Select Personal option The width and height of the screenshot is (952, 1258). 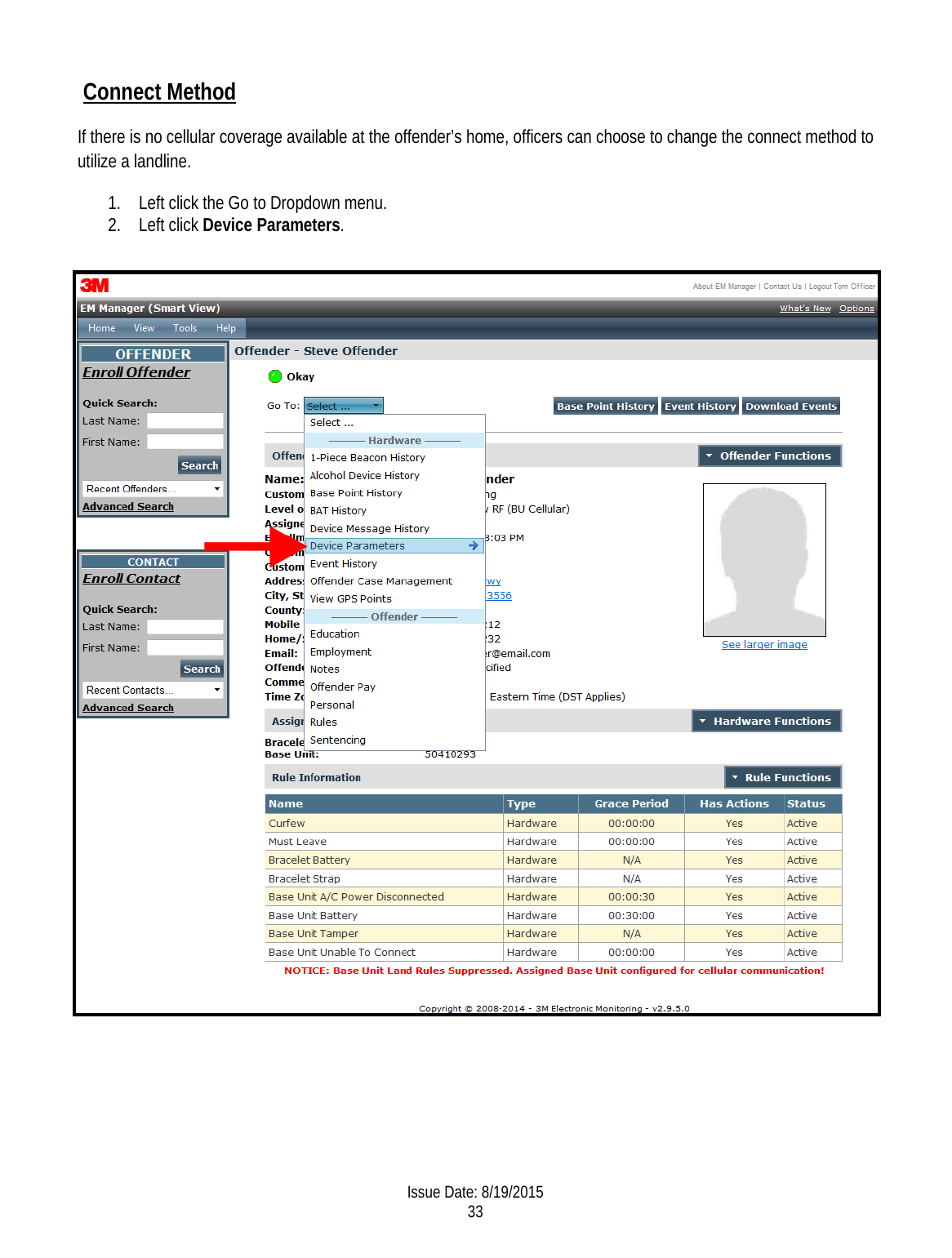coord(394,705)
